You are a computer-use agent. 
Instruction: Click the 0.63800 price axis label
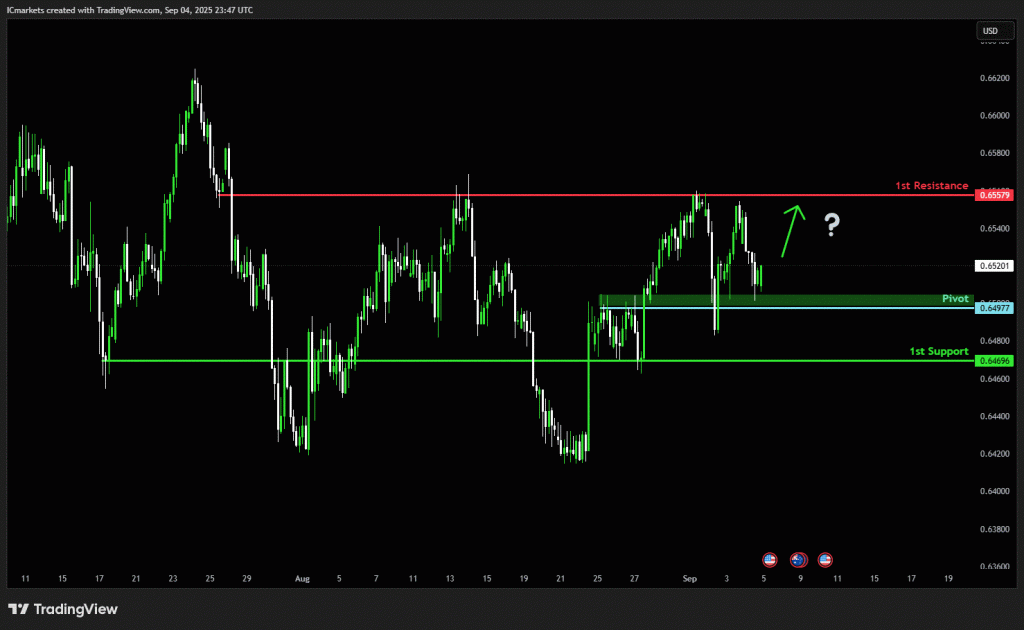[995, 529]
